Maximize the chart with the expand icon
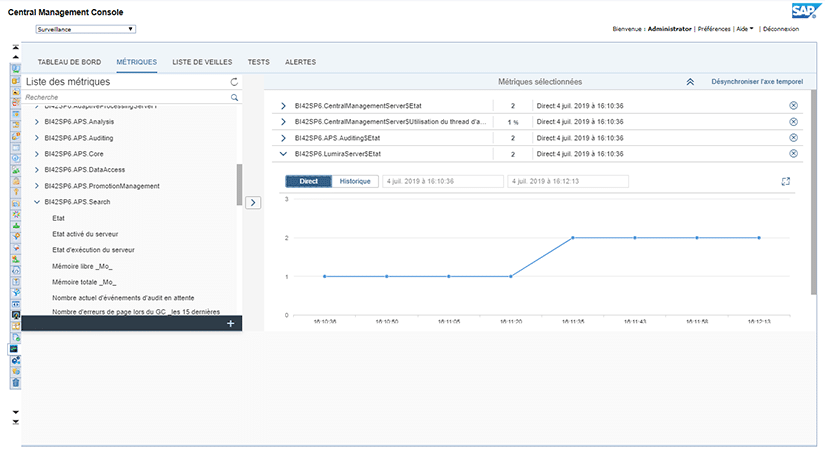The height and width of the screenshot is (457, 825). (x=786, y=182)
